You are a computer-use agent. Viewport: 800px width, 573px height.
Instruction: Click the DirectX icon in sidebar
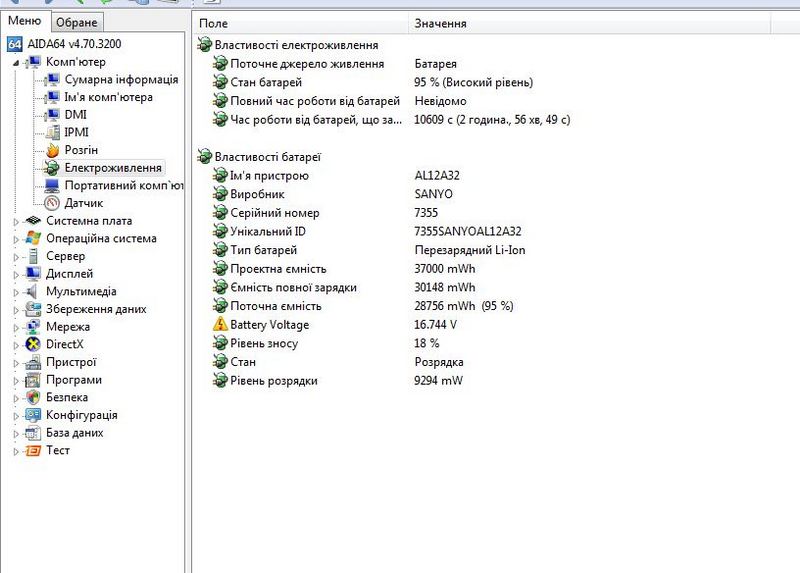click(33, 344)
